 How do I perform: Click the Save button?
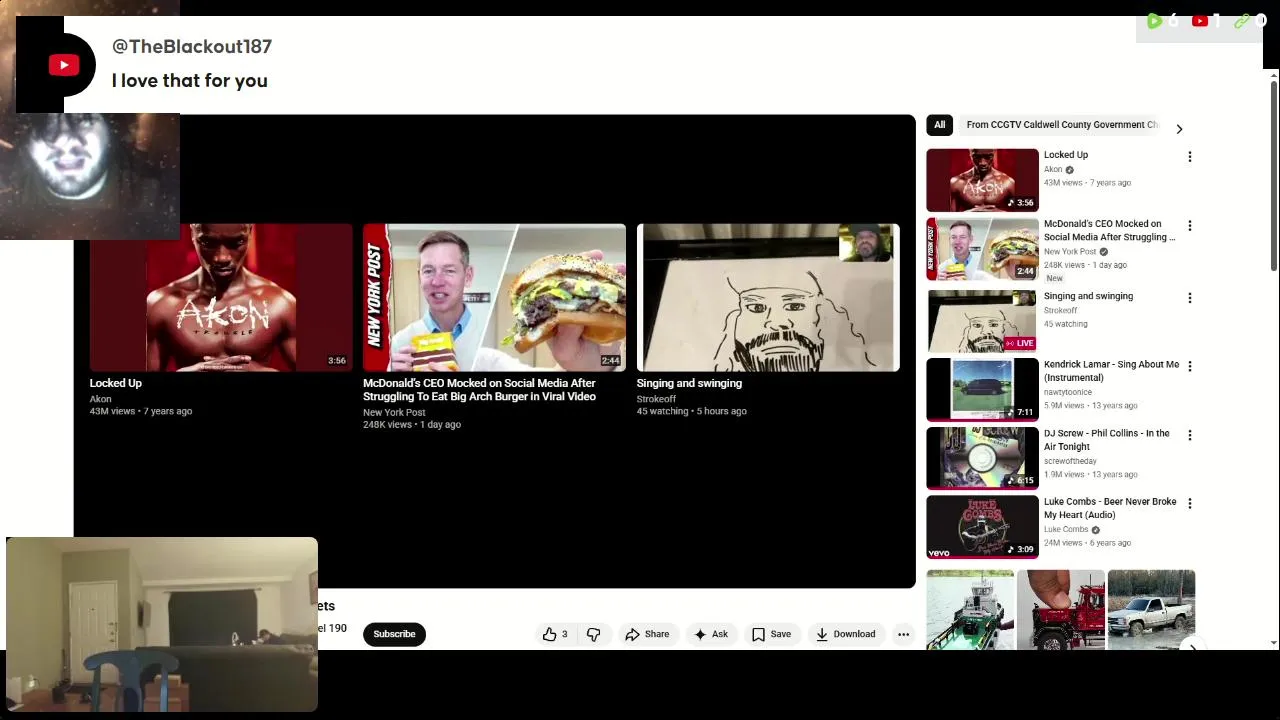tap(771, 634)
